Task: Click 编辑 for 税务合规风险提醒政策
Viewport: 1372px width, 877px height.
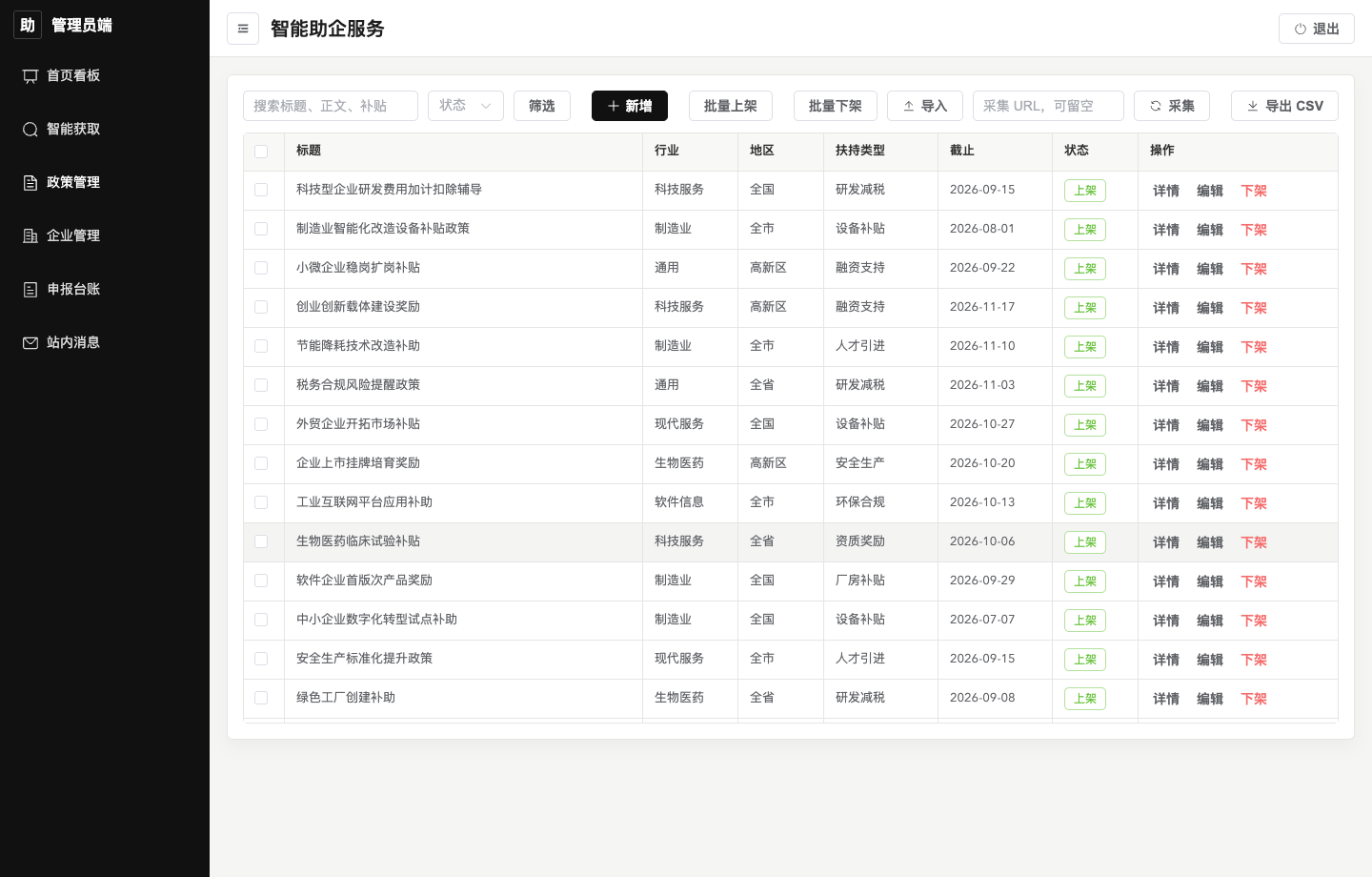Action: [1210, 386]
